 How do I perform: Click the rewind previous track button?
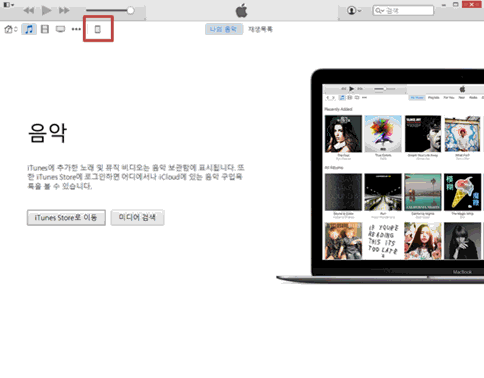[29, 11]
